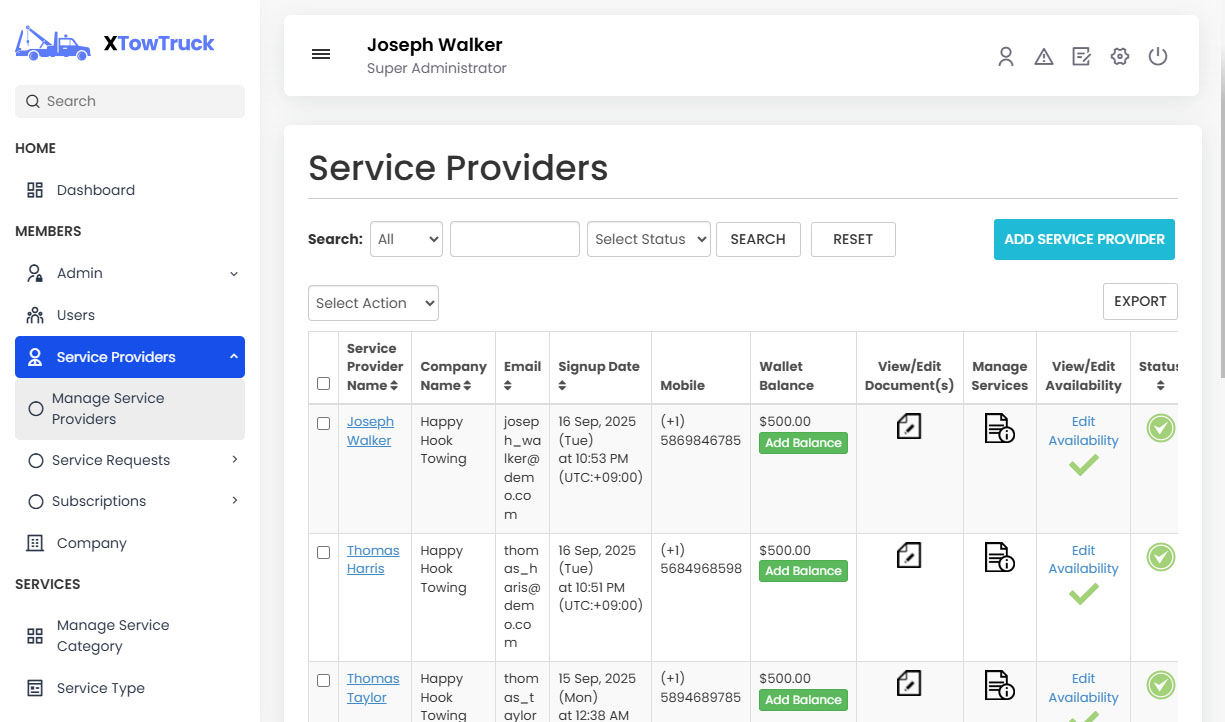1225x722 pixels.
Task: Open the Select Status dropdown
Action: 648,239
